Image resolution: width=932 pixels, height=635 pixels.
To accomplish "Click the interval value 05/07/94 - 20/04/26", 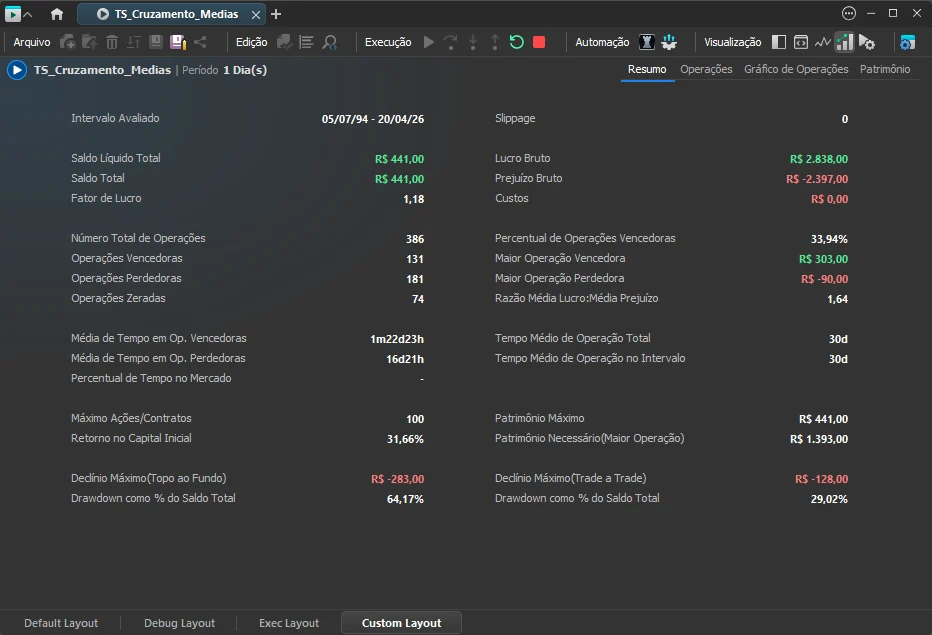I will pos(373,119).
